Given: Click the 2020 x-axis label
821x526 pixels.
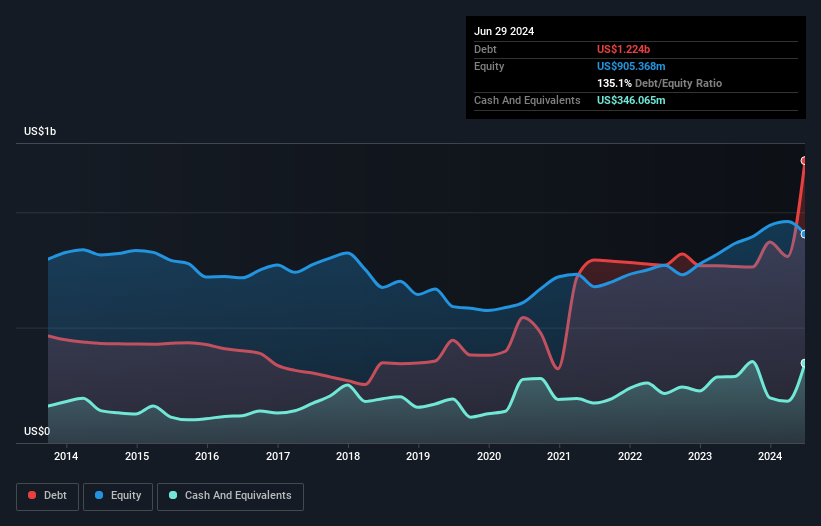Looking at the screenshot, I should (489, 456).
